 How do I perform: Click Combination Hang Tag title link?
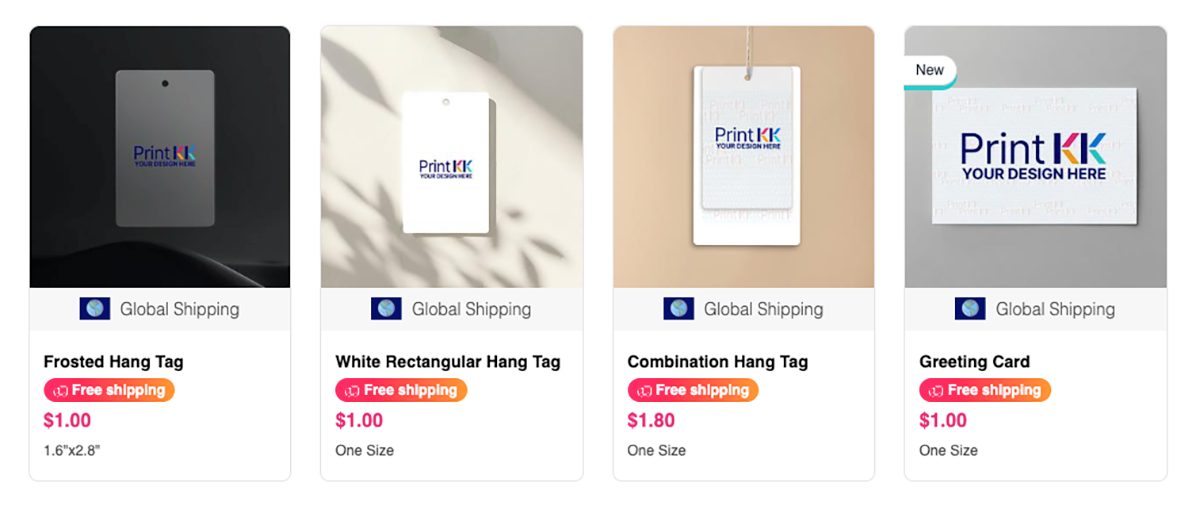[x=718, y=362]
